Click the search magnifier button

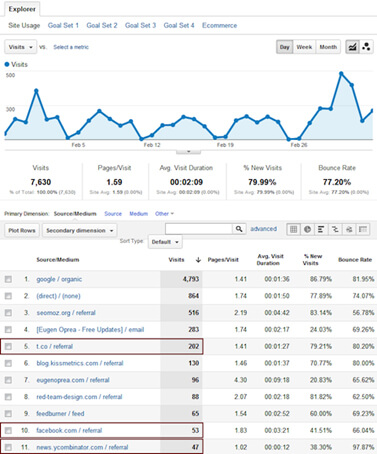coord(239,229)
